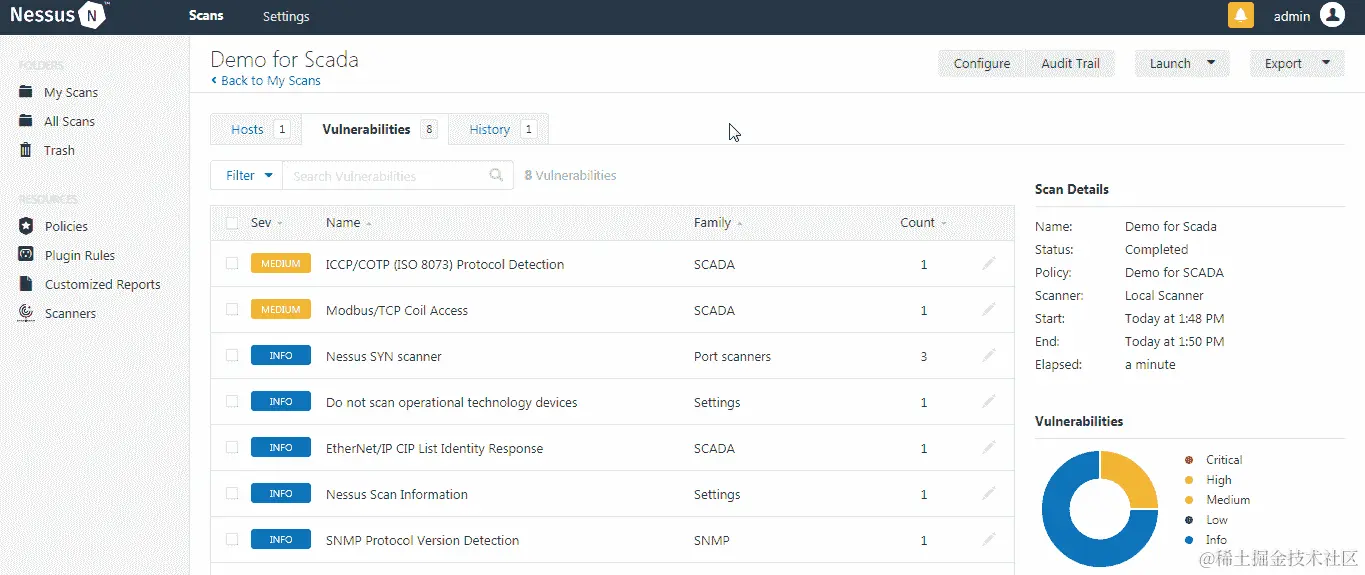This screenshot has width=1365, height=575.
Task: Edit the Do not scan operational row pencil
Action: (x=989, y=402)
